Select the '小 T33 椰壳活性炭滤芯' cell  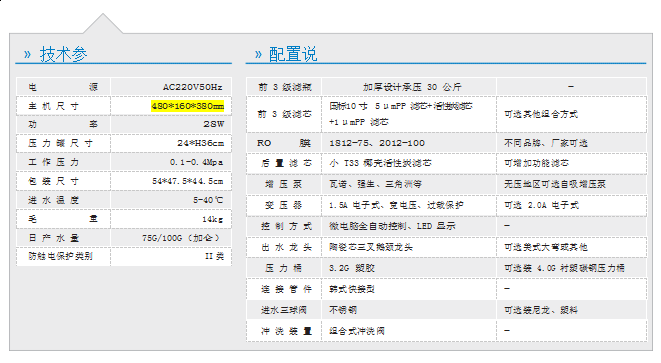click(x=380, y=163)
